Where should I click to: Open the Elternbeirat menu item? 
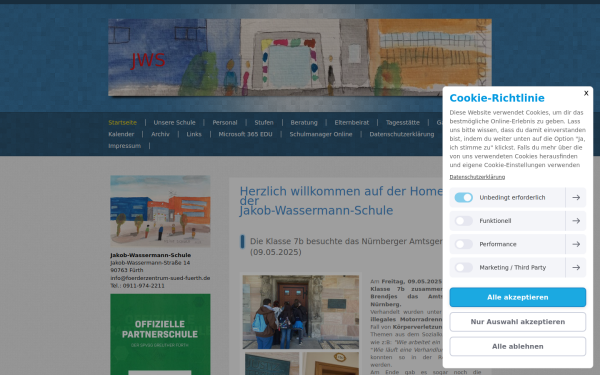coord(352,122)
